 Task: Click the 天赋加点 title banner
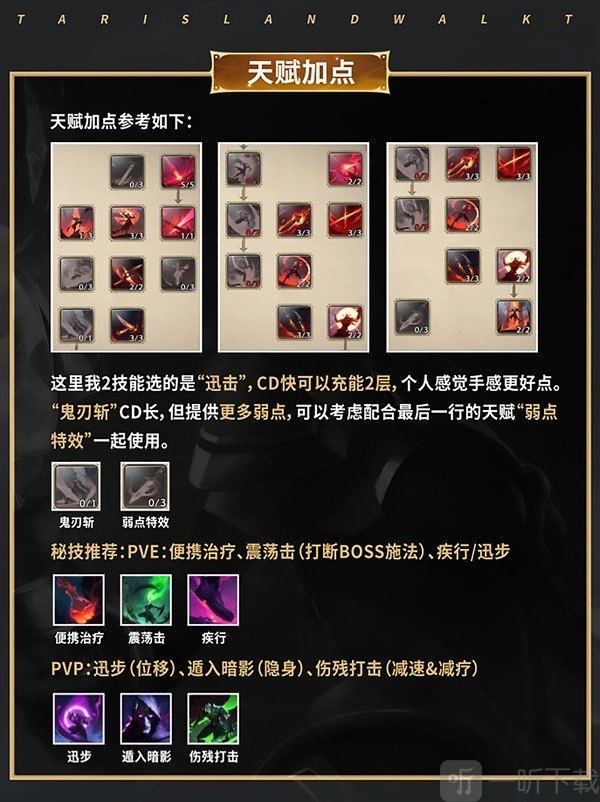pos(300,72)
